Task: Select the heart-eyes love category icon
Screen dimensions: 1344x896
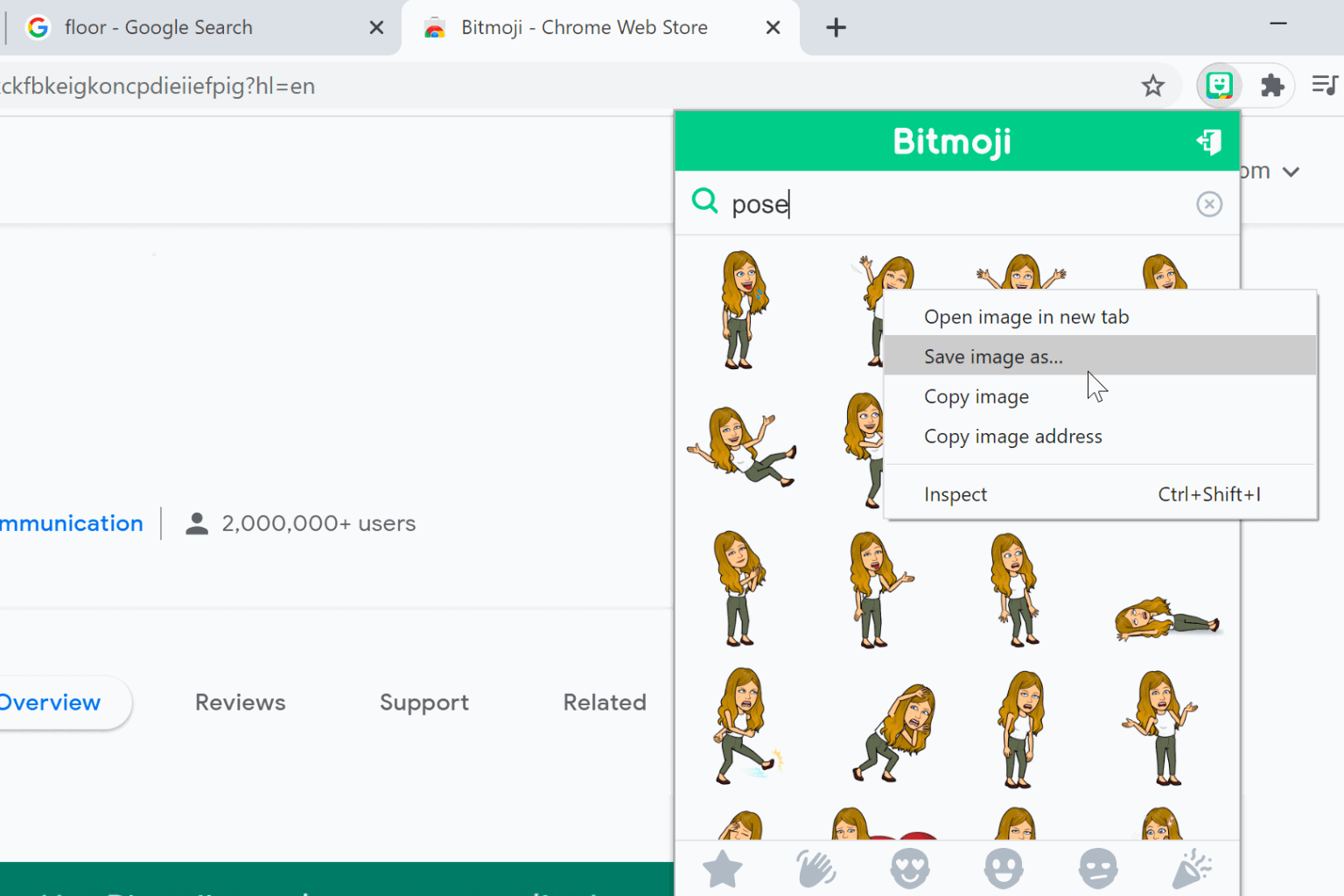Action: (x=910, y=868)
